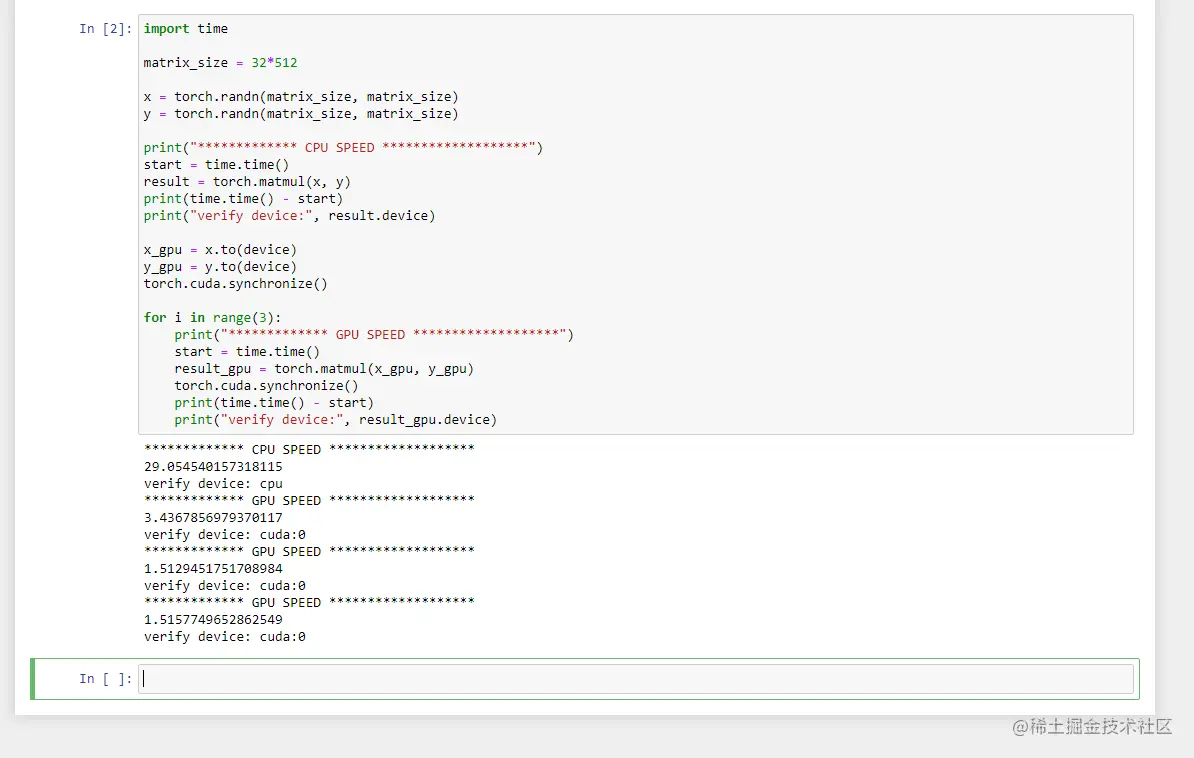Image resolution: width=1194 pixels, height=758 pixels.
Task: Click the 'matrix_size = 32*512' line
Action: point(220,62)
